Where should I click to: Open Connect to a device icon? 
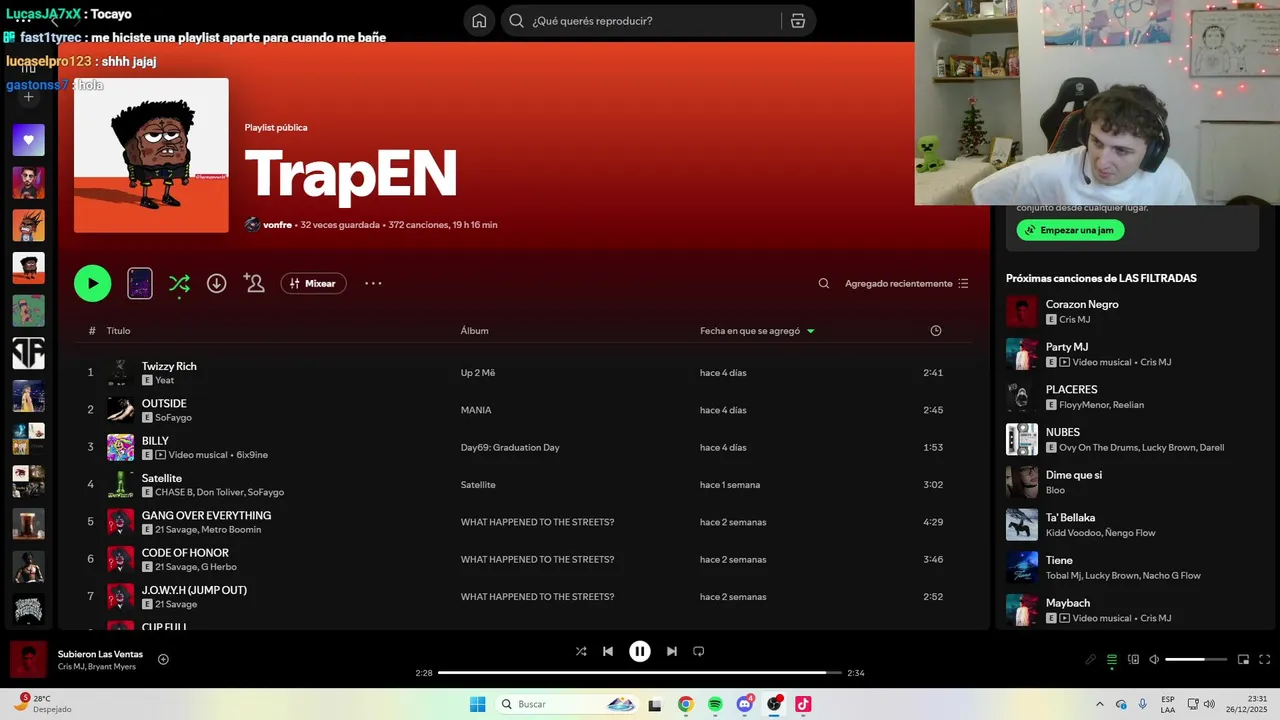tap(1133, 660)
